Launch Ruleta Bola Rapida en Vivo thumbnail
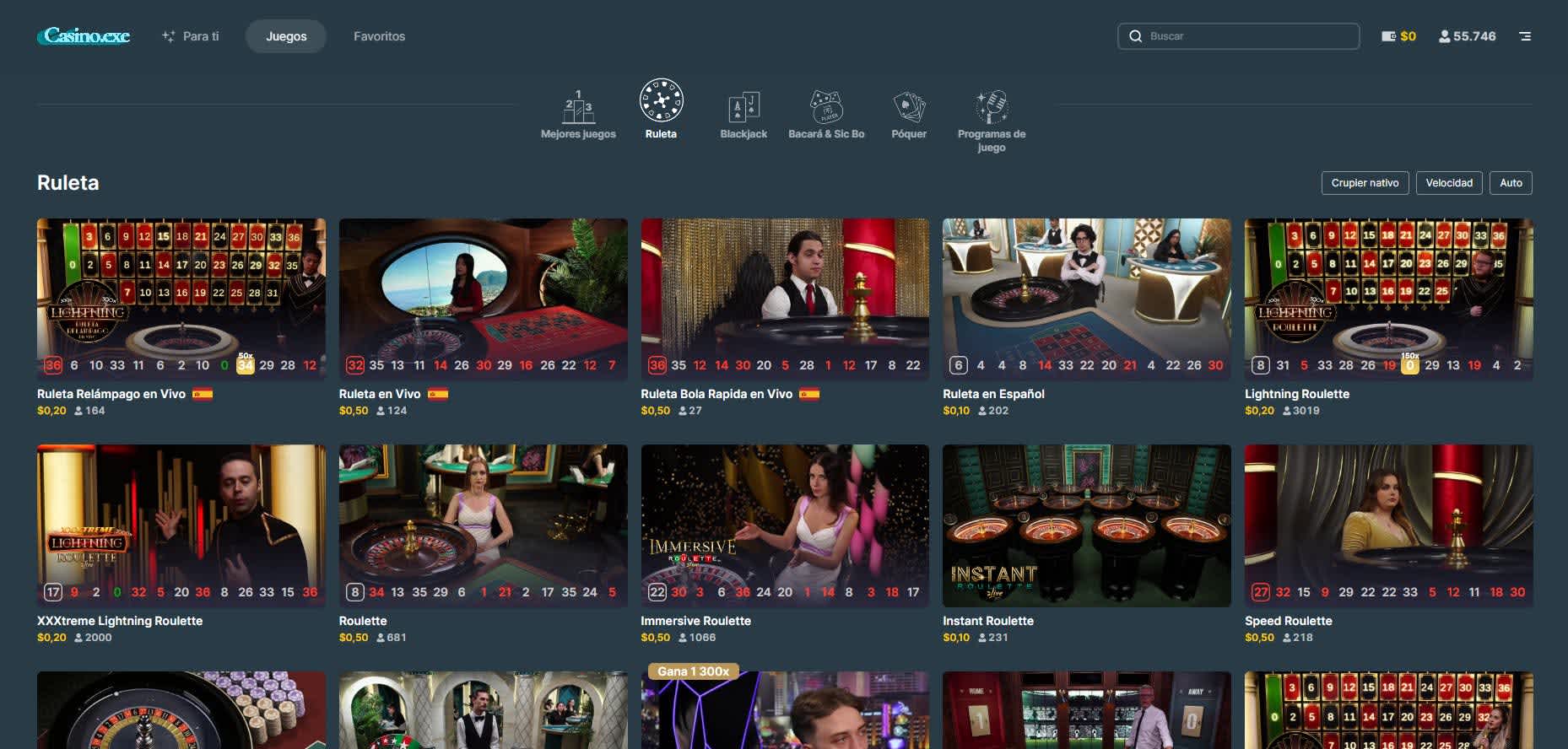This screenshot has width=1568, height=749. 785,299
